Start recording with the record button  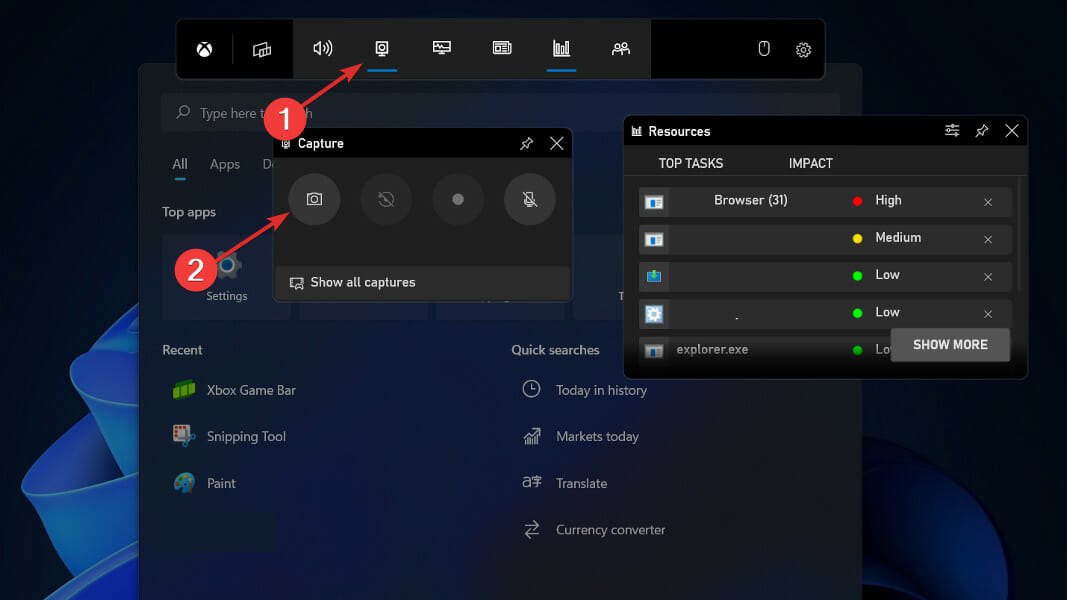point(458,199)
